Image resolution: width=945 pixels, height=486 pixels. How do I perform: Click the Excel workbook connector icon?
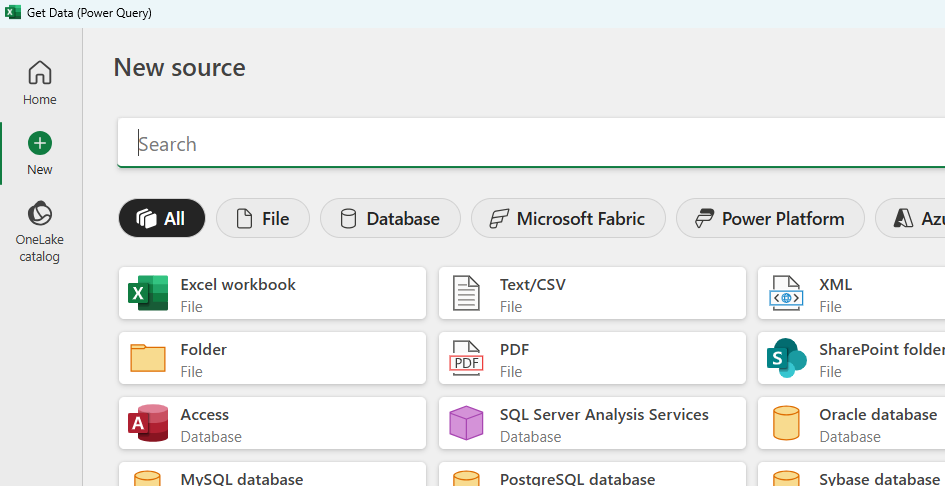coord(148,293)
